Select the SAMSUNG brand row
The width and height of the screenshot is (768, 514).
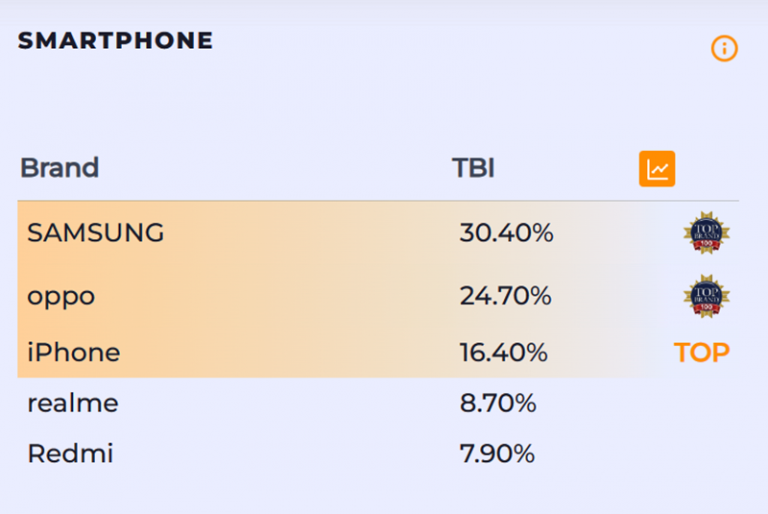(x=96, y=233)
